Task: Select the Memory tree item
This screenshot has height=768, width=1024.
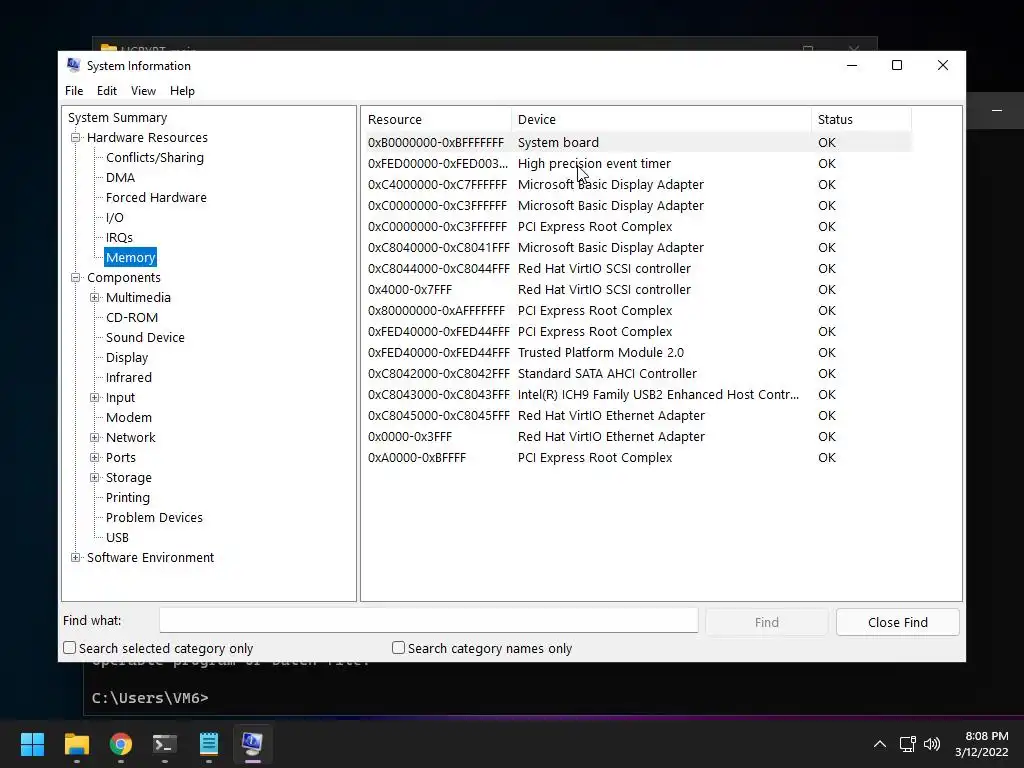Action: [x=131, y=257]
